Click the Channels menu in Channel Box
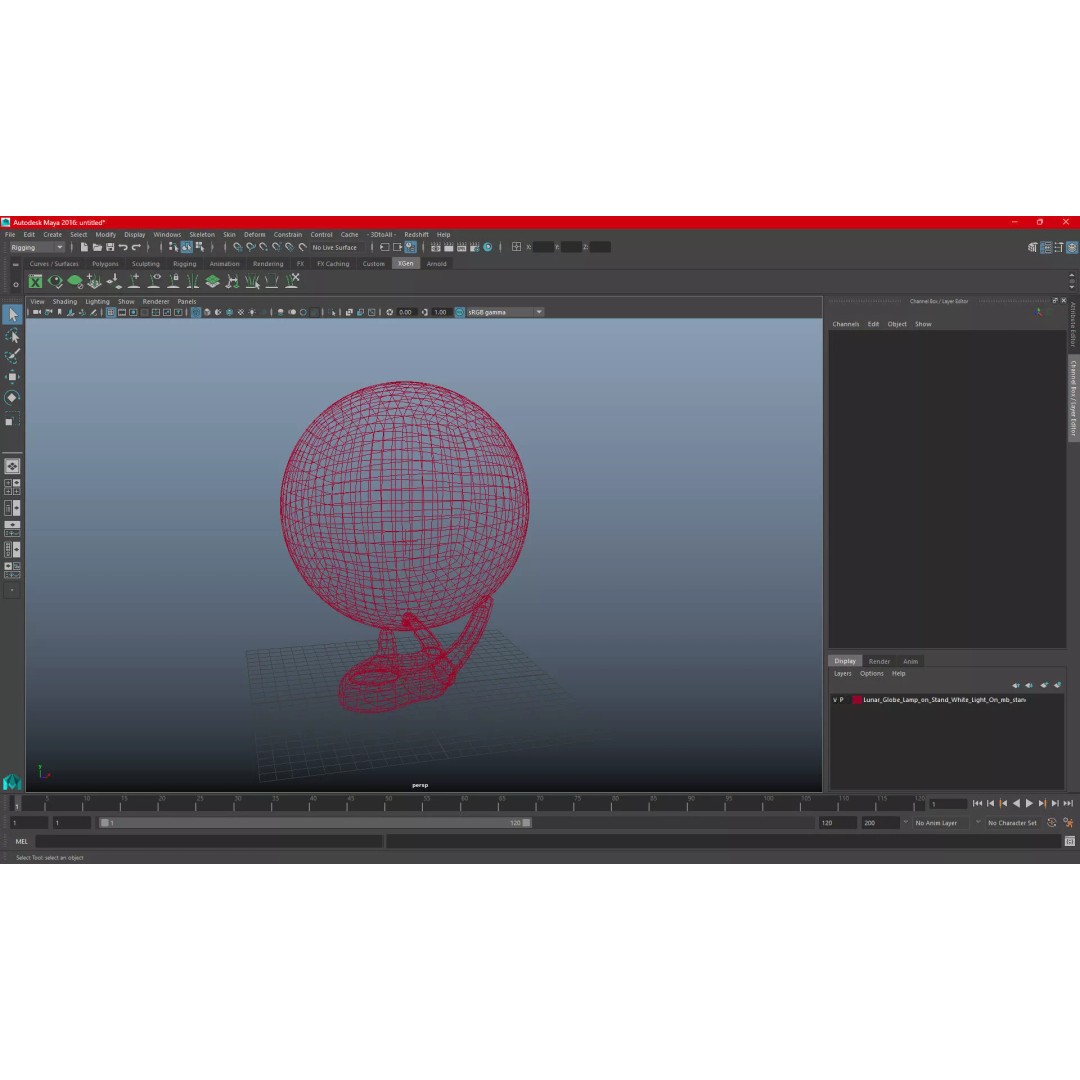The width and height of the screenshot is (1080, 1080). point(845,324)
